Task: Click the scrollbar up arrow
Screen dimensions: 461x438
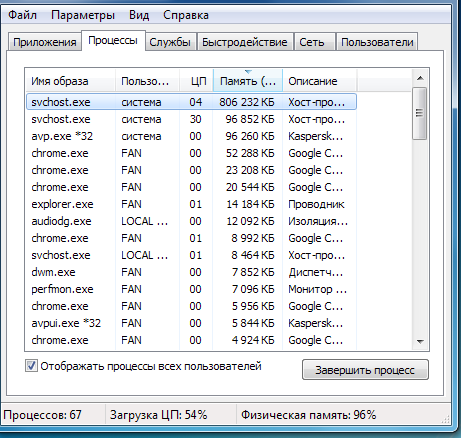Action: 420,78
